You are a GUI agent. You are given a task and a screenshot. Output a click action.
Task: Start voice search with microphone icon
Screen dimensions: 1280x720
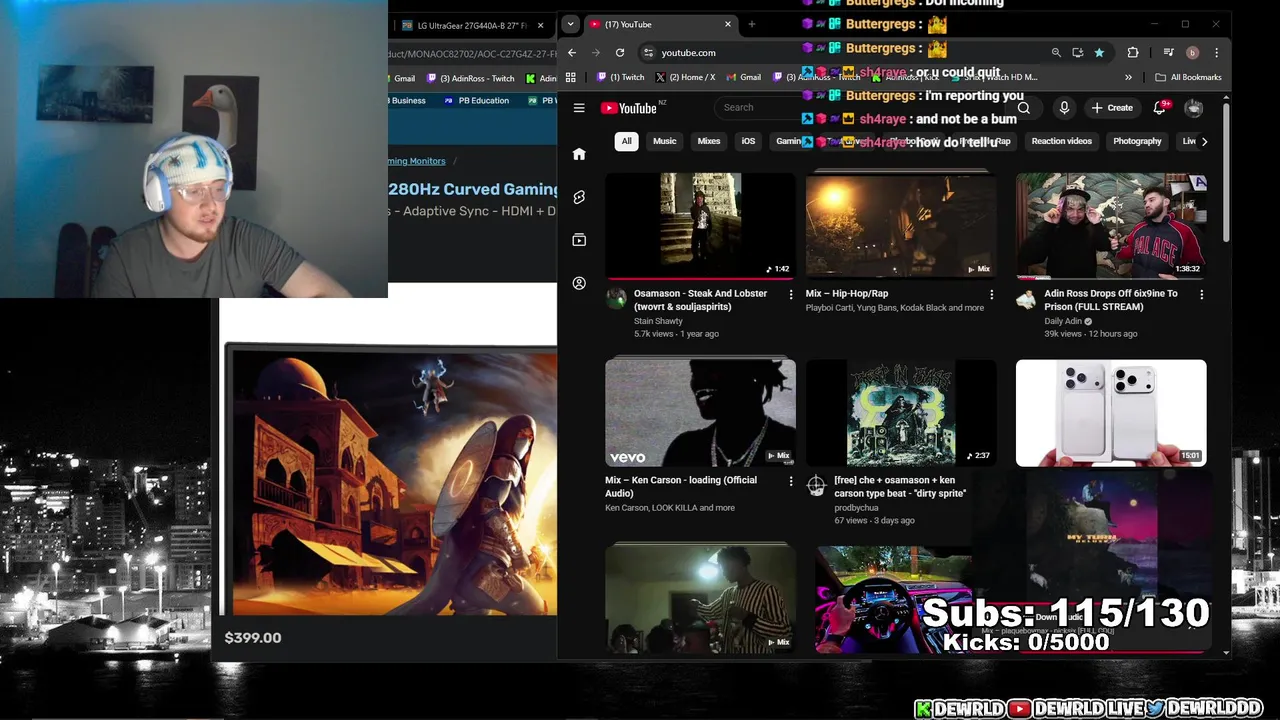(1064, 108)
